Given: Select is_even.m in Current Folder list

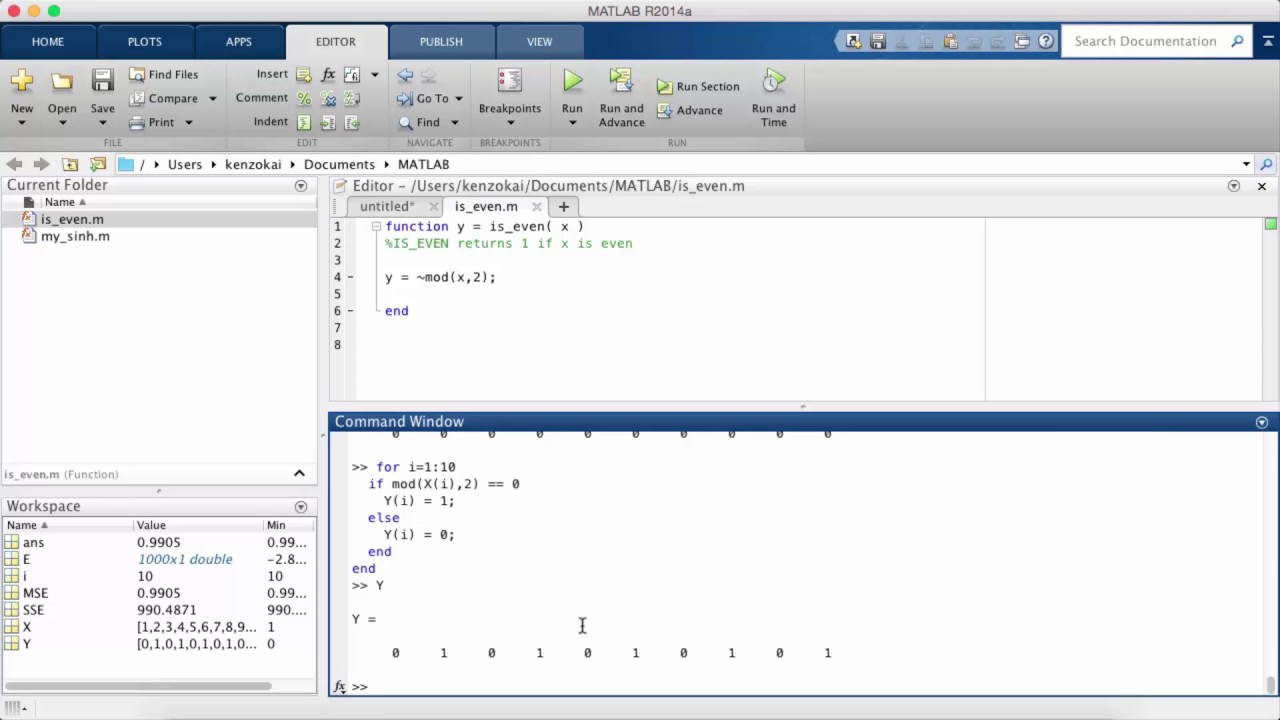Looking at the screenshot, I should [x=72, y=219].
